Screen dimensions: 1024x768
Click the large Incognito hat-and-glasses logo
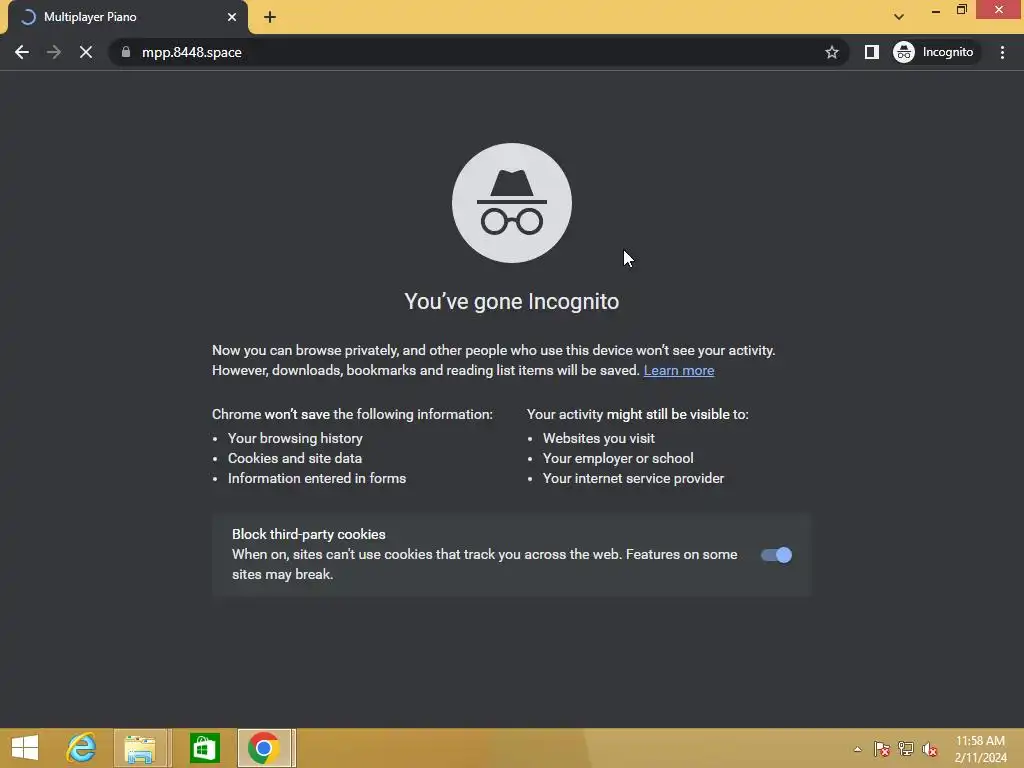[511, 203]
